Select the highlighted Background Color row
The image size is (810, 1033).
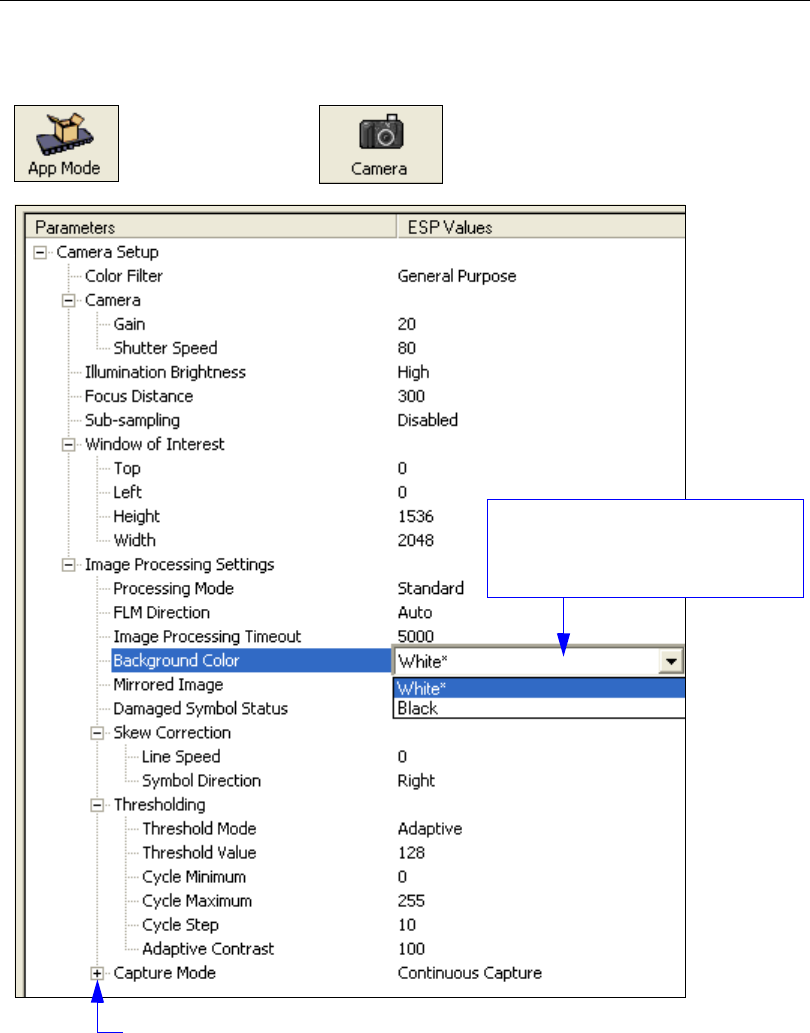pos(251,661)
